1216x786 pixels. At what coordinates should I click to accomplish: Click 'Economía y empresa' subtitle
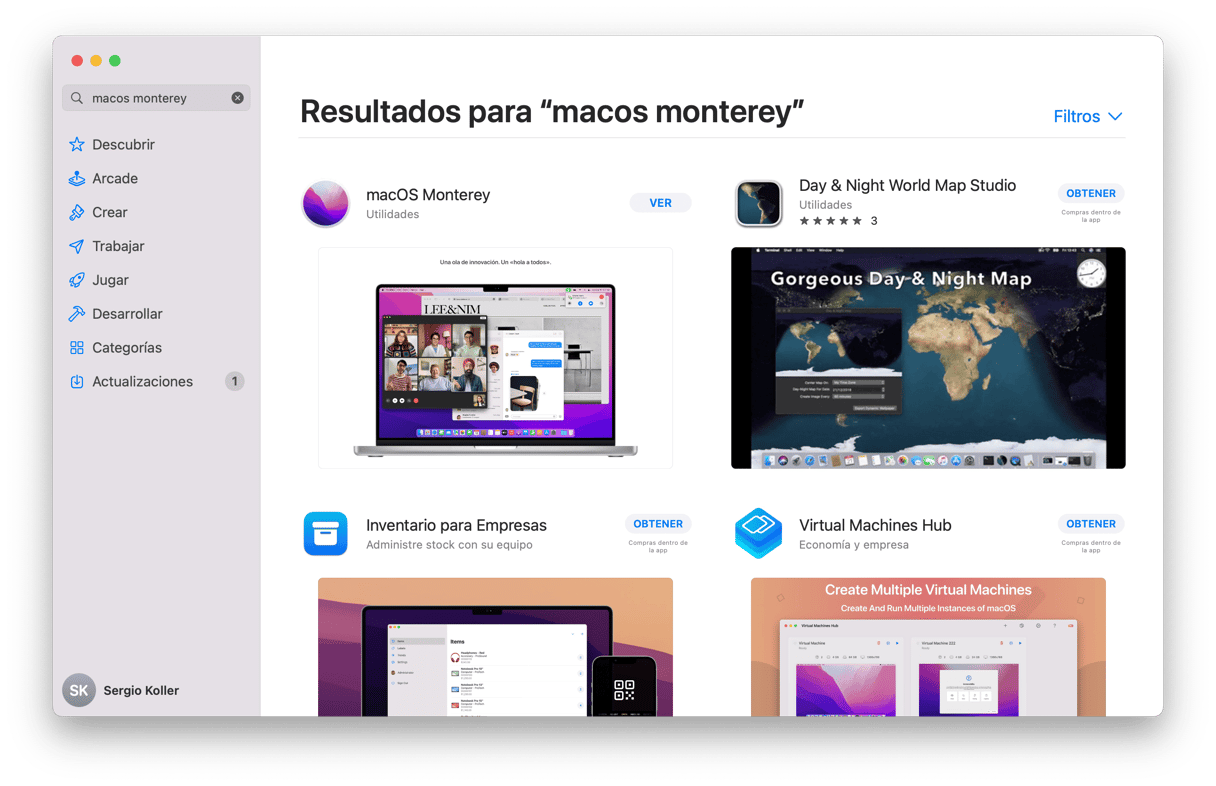coord(854,545)
